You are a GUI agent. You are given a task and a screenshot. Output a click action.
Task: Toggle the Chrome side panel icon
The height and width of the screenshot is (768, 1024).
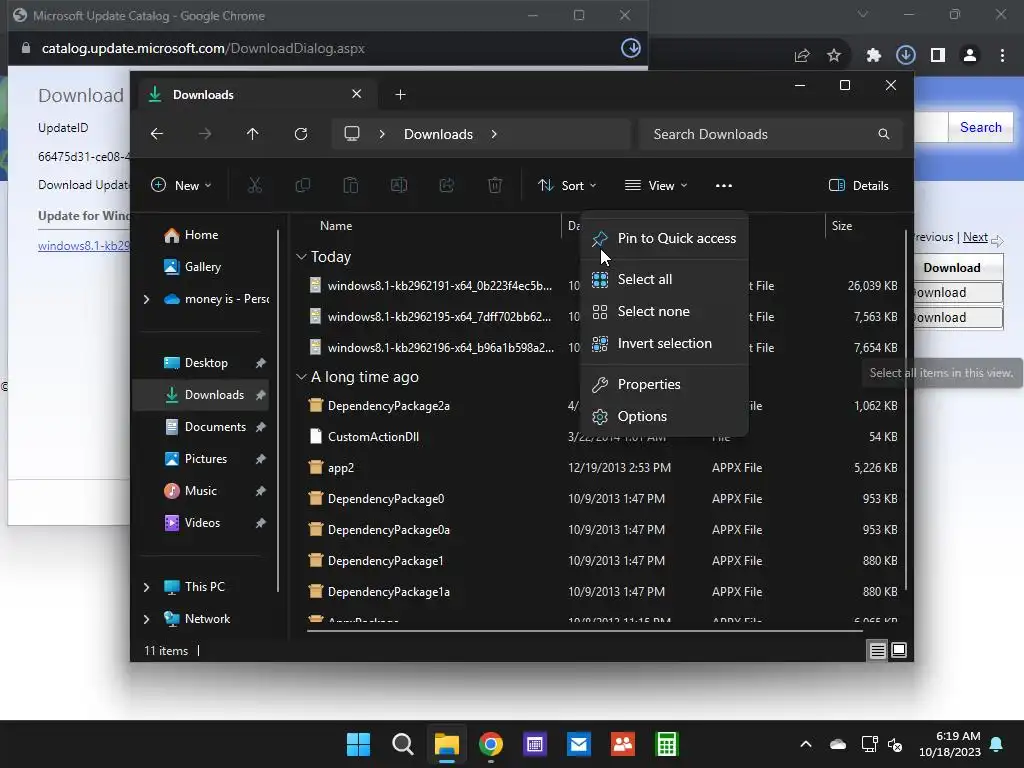[x=938, y=56]
